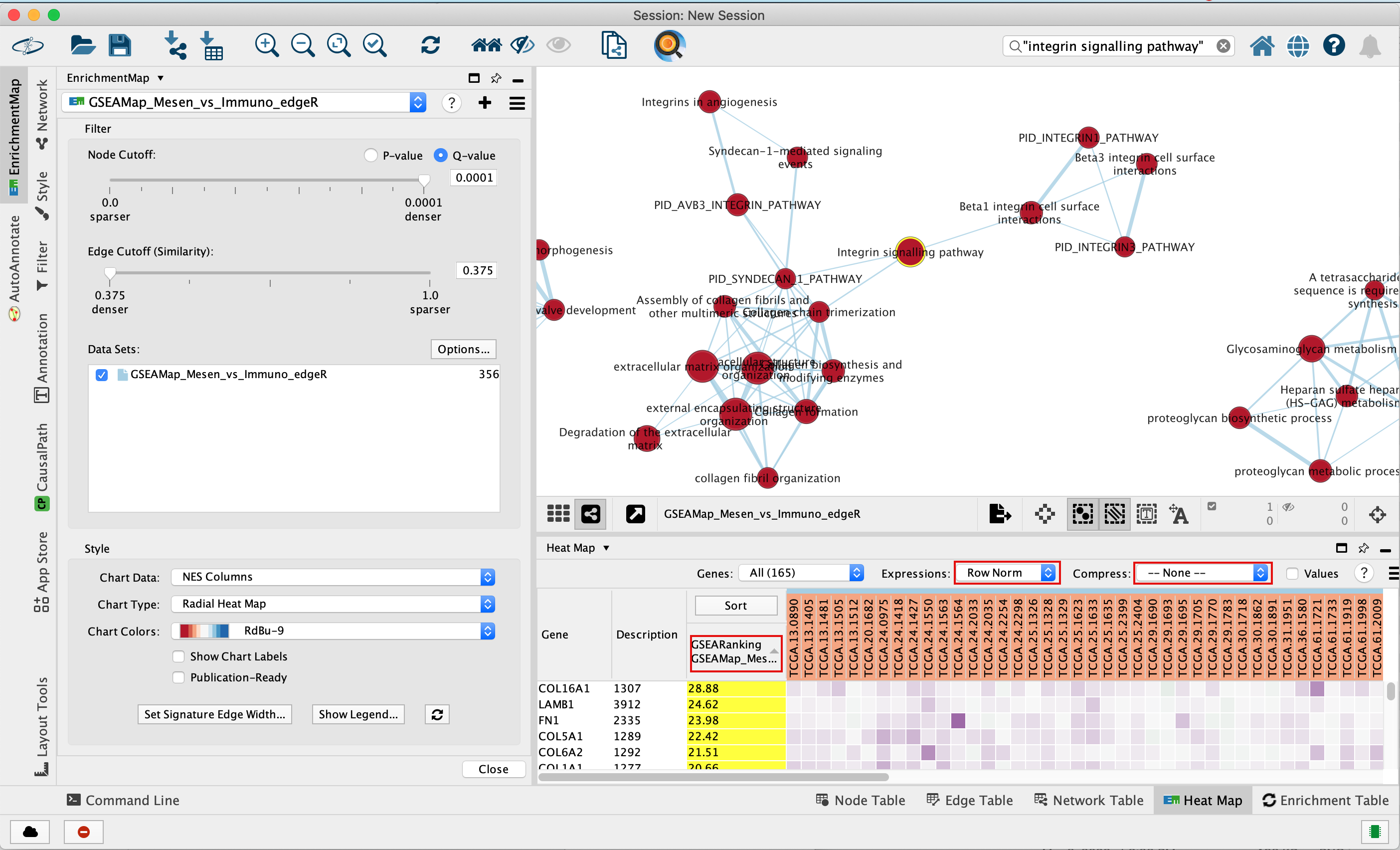Uncheck the GSEAMap_Mesen_vs_Immuno_edgeR data set
The image size is (1400, 850).
pyautogui.click(x=102, y=375)
